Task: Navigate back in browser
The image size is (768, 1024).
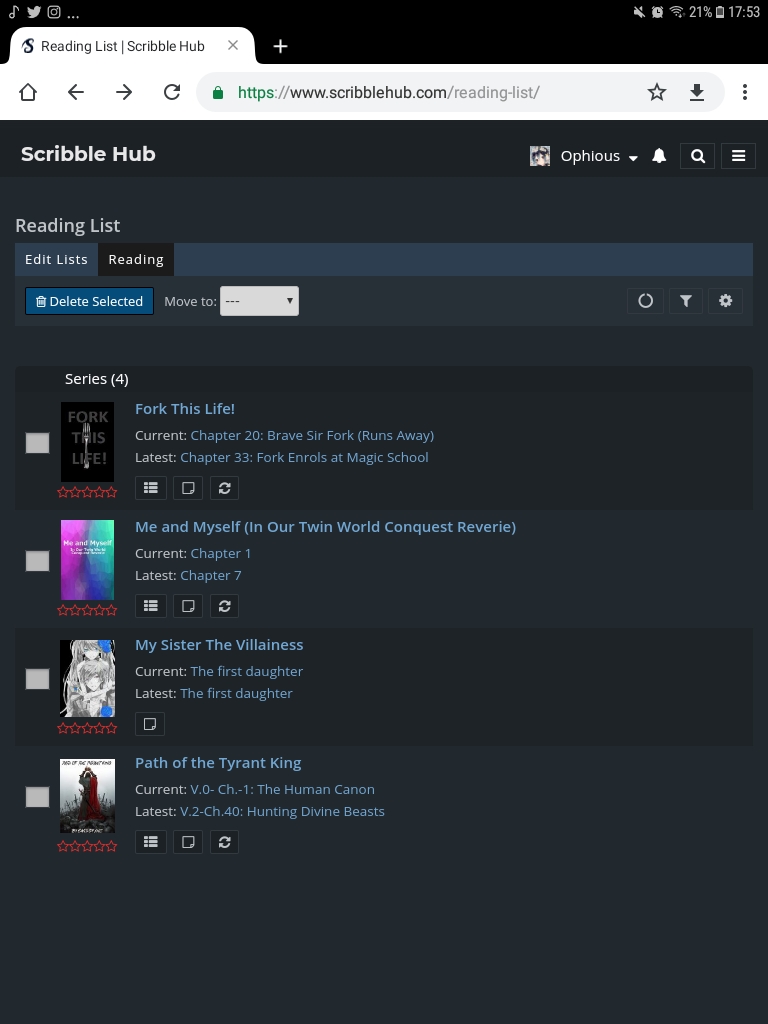Action: [x=76, y=92]
